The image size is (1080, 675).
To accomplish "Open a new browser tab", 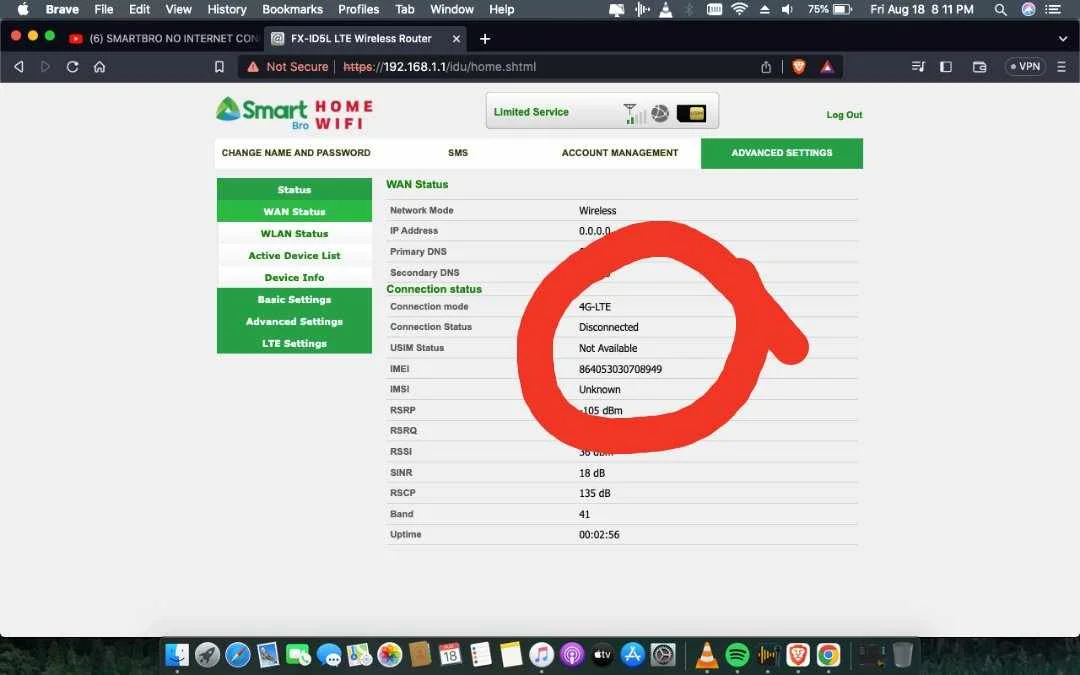I will [485, 39].
